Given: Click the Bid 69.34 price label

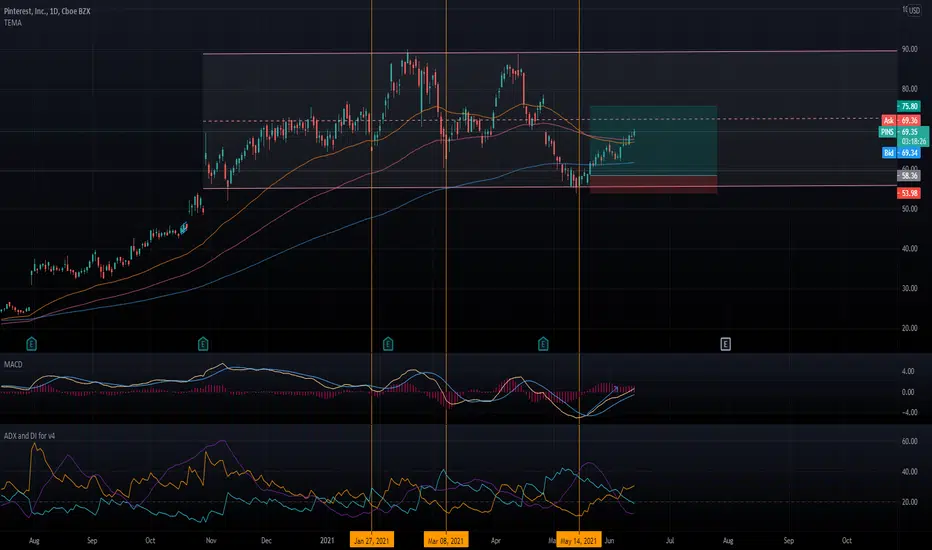Looking at the screenshot, I should [x=901, y=153].
